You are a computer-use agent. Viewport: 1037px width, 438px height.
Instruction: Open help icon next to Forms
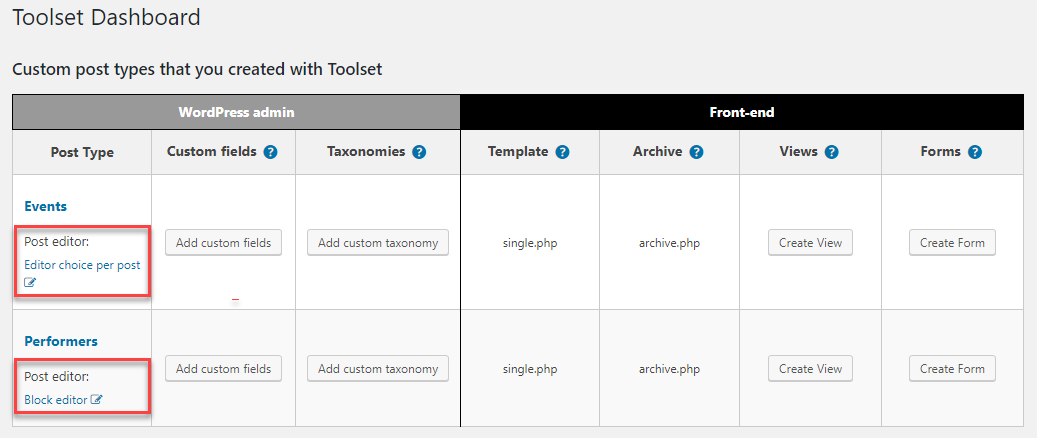click(974, 152)
